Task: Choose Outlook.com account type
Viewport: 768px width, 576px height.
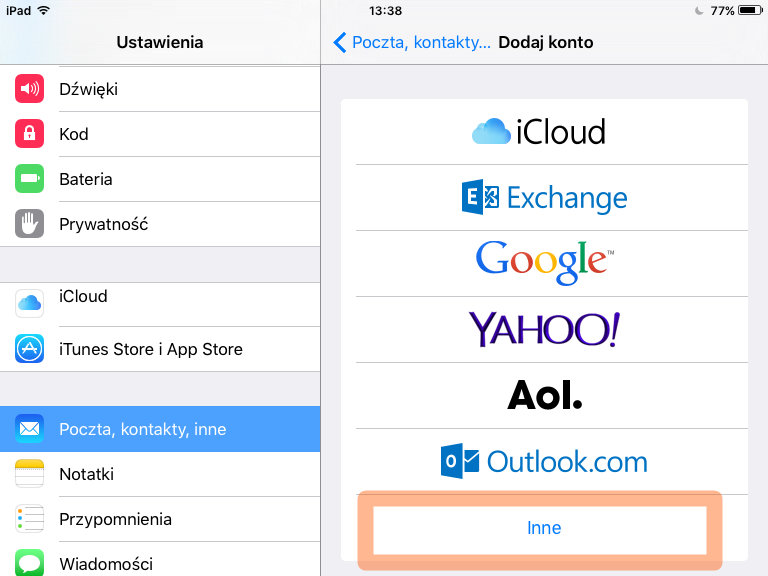Action: pos(544,461)
